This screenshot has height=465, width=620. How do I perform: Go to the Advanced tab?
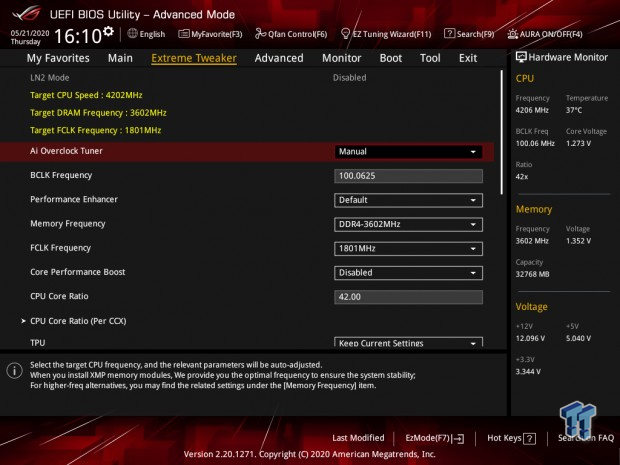[279, 58]
